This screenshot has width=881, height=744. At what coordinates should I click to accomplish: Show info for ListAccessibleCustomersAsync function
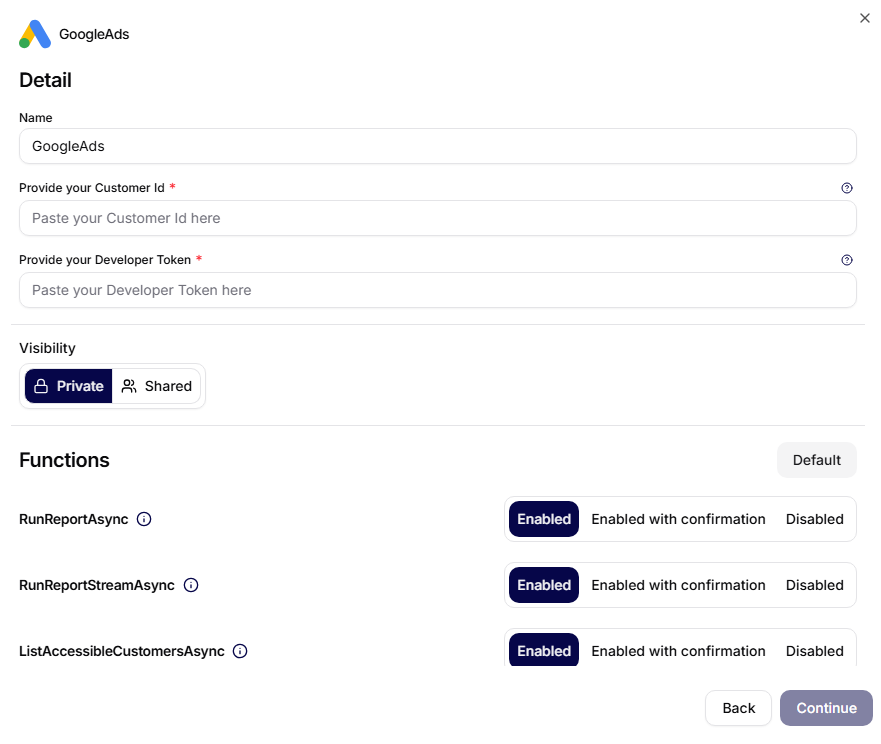(240, 651)
